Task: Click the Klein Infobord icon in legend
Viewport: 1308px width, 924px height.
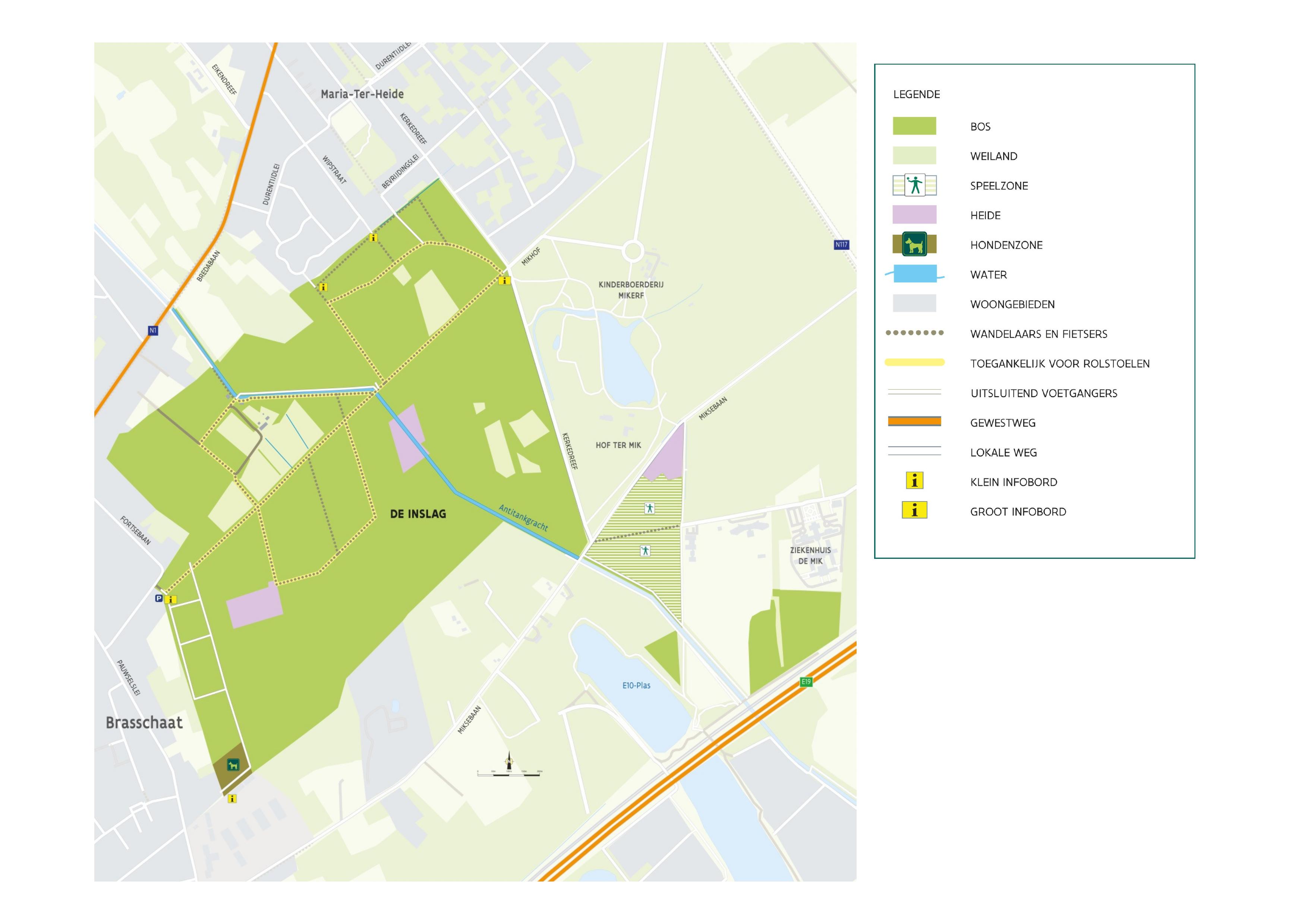Action: (914, 481)
